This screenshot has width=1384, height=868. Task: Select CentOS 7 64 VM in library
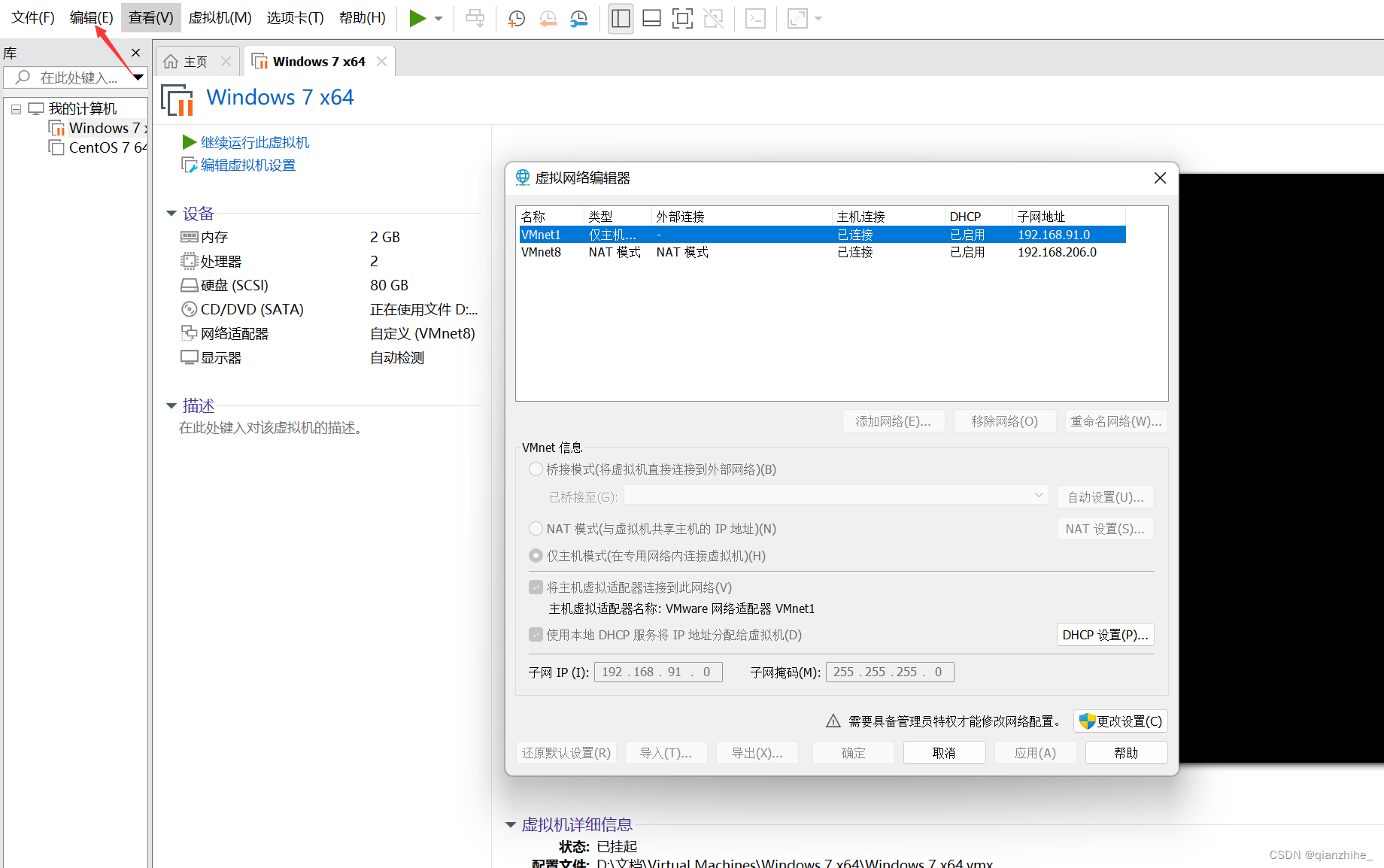(x=97, y=148)
